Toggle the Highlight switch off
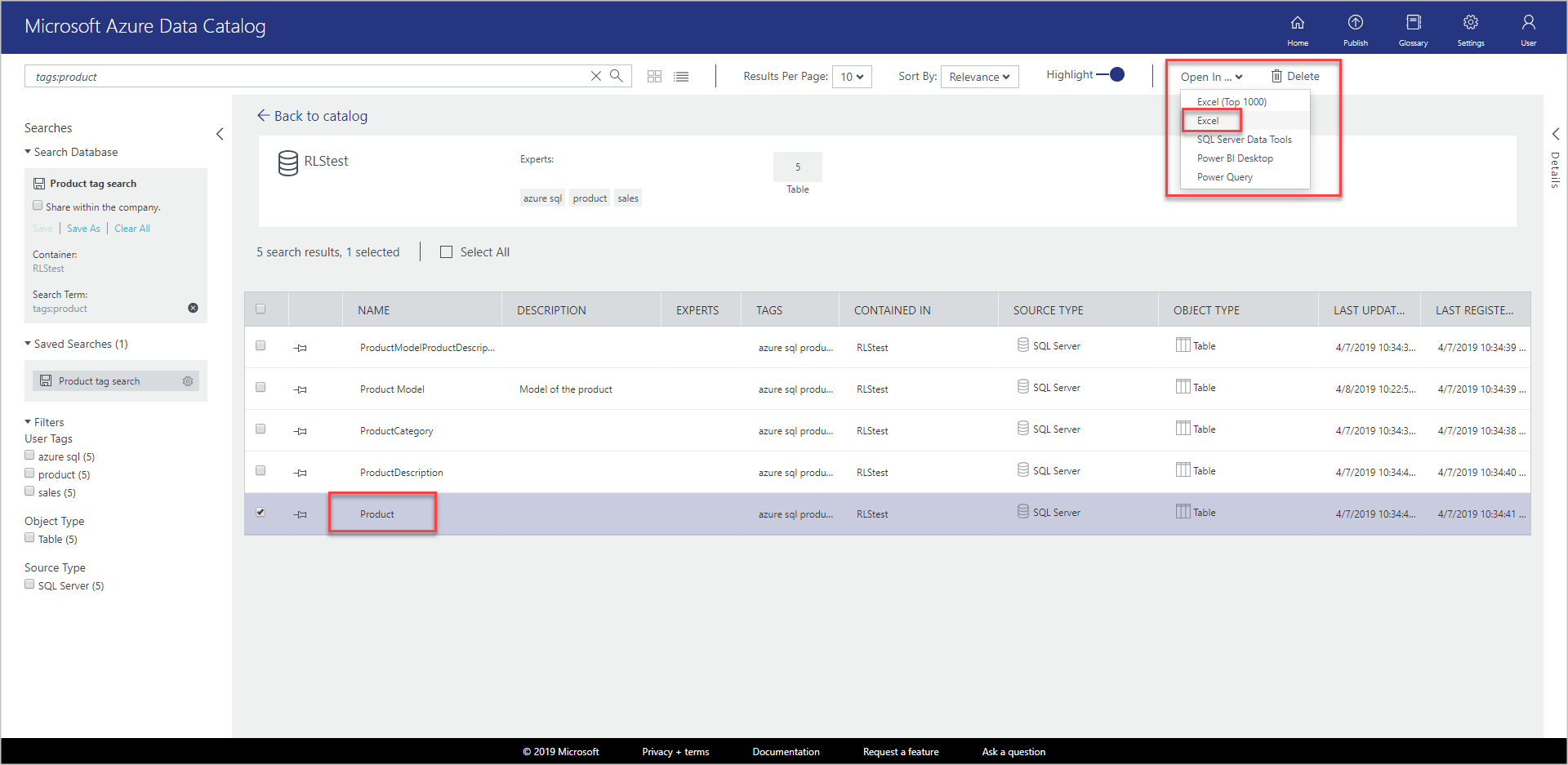Viewport: 1568px width, 765px height. pyautogui.click(x=1116, y=73)
